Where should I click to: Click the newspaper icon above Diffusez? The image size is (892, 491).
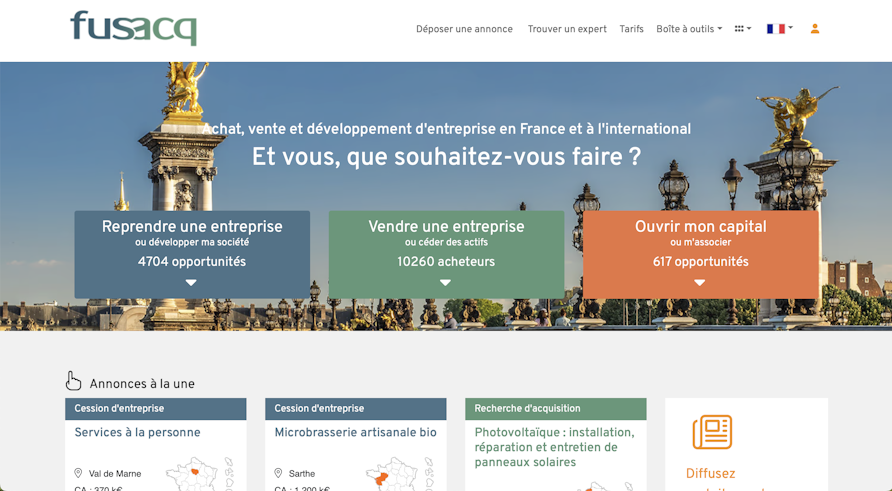point(712,432)
